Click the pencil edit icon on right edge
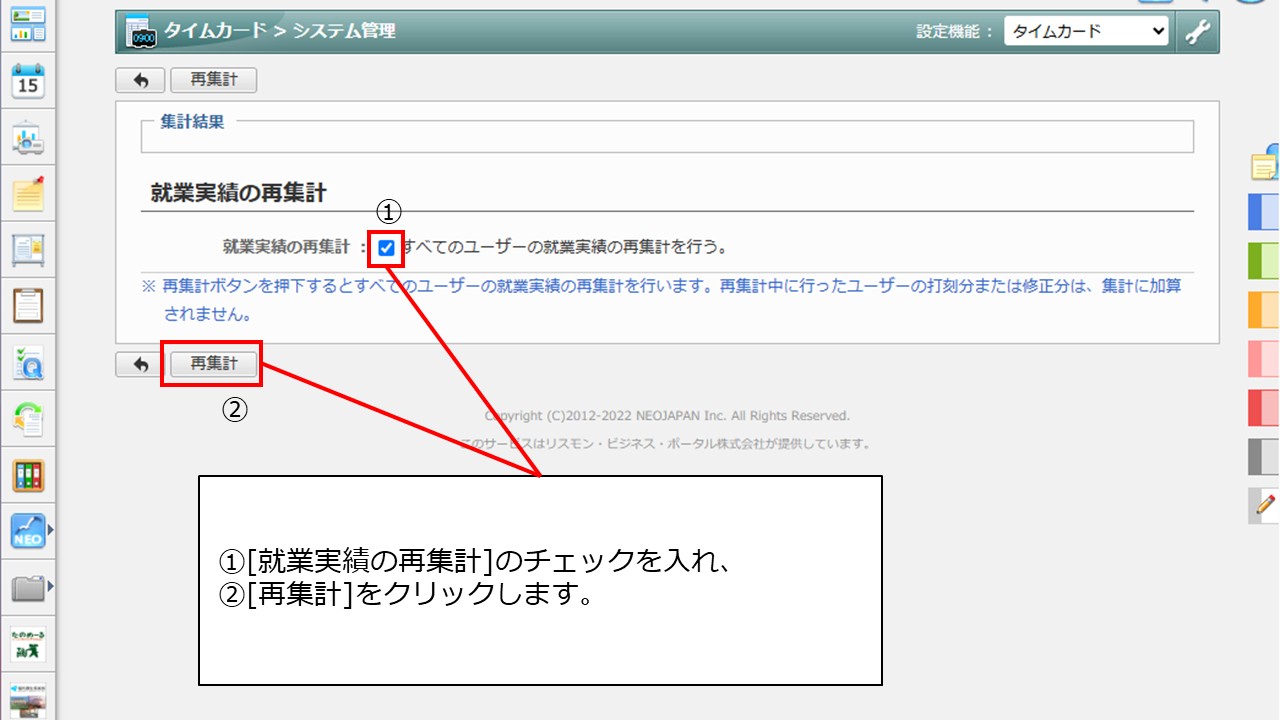Viewport: 1280px width, 720px height. click(1264, 505)
